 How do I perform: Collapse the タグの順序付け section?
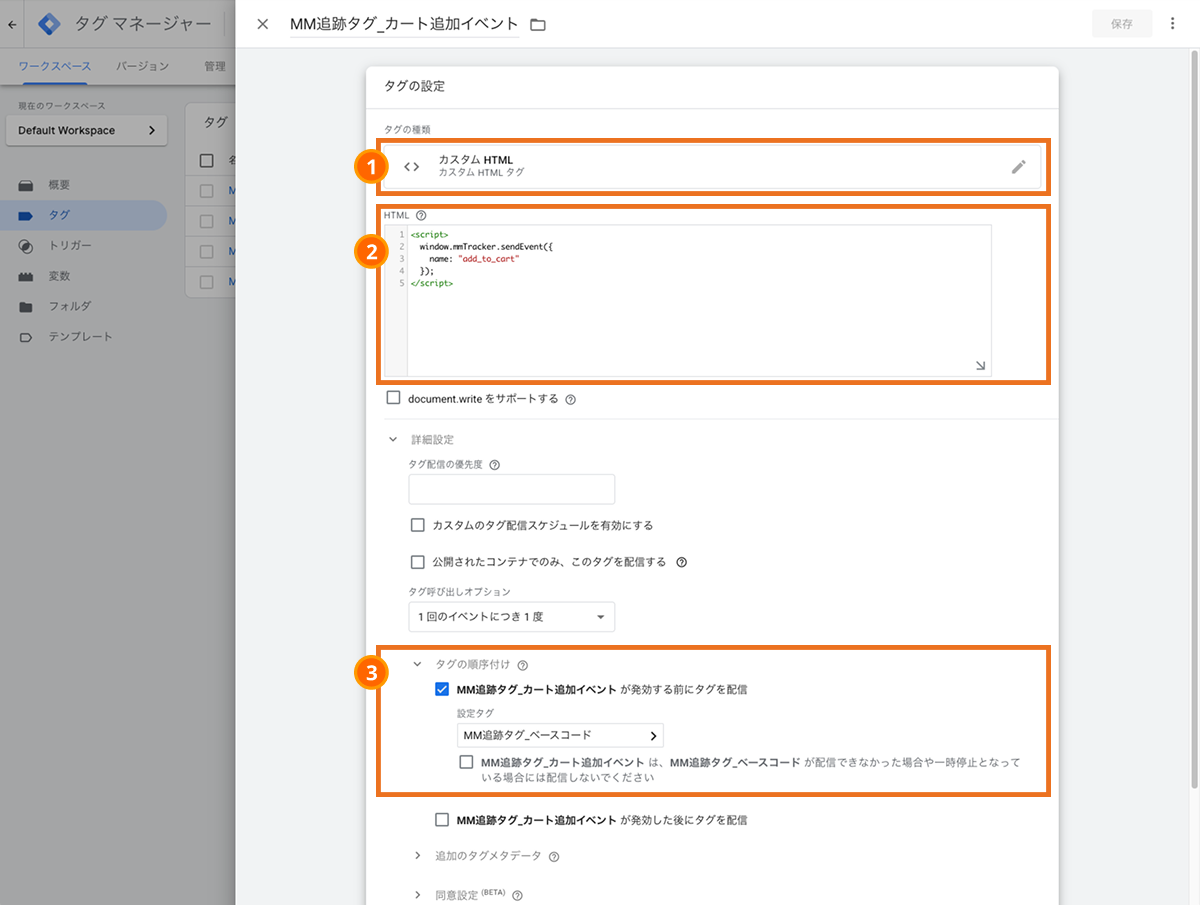pos(418,664)
